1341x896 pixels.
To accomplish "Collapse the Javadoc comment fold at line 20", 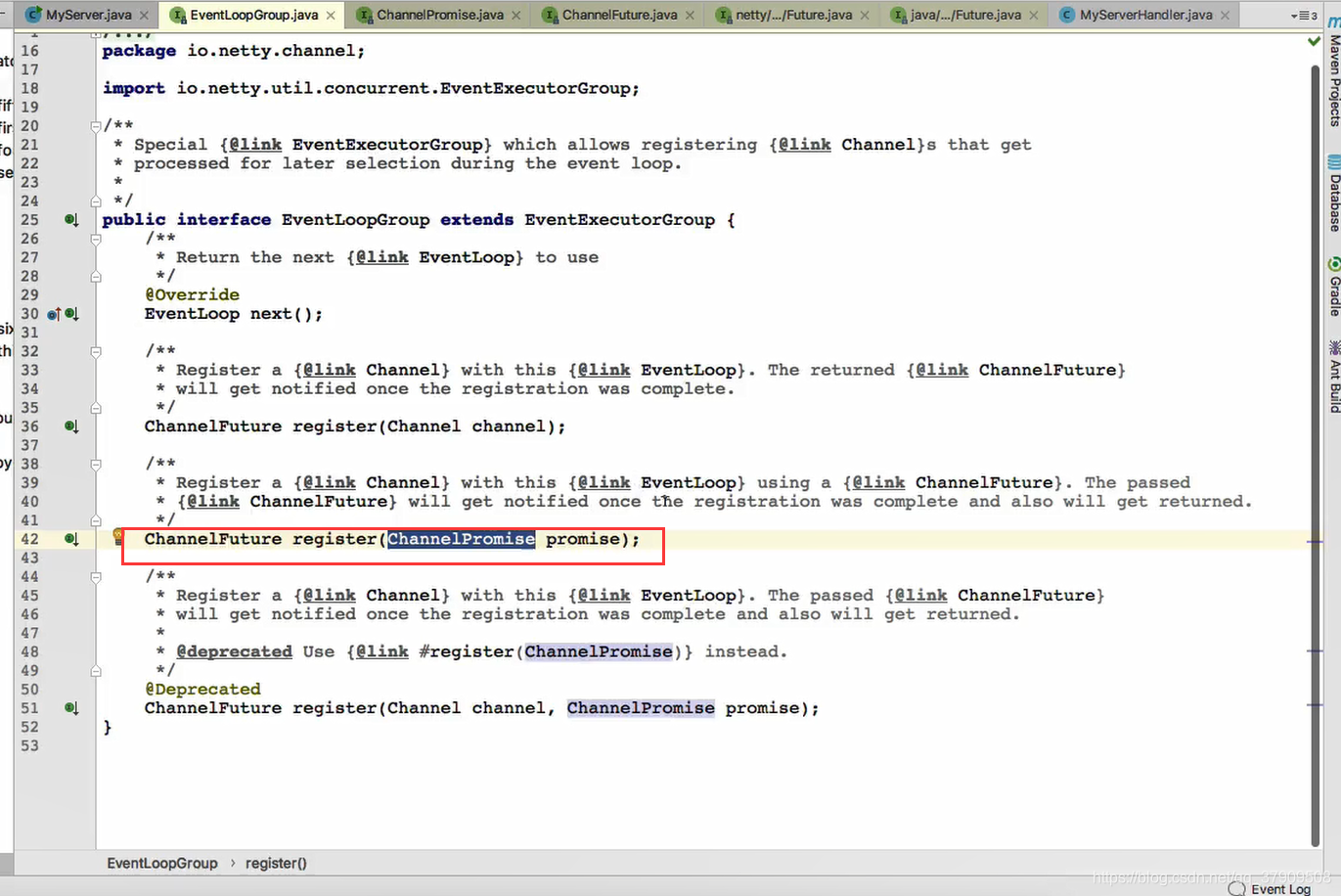I will (96, 125).
